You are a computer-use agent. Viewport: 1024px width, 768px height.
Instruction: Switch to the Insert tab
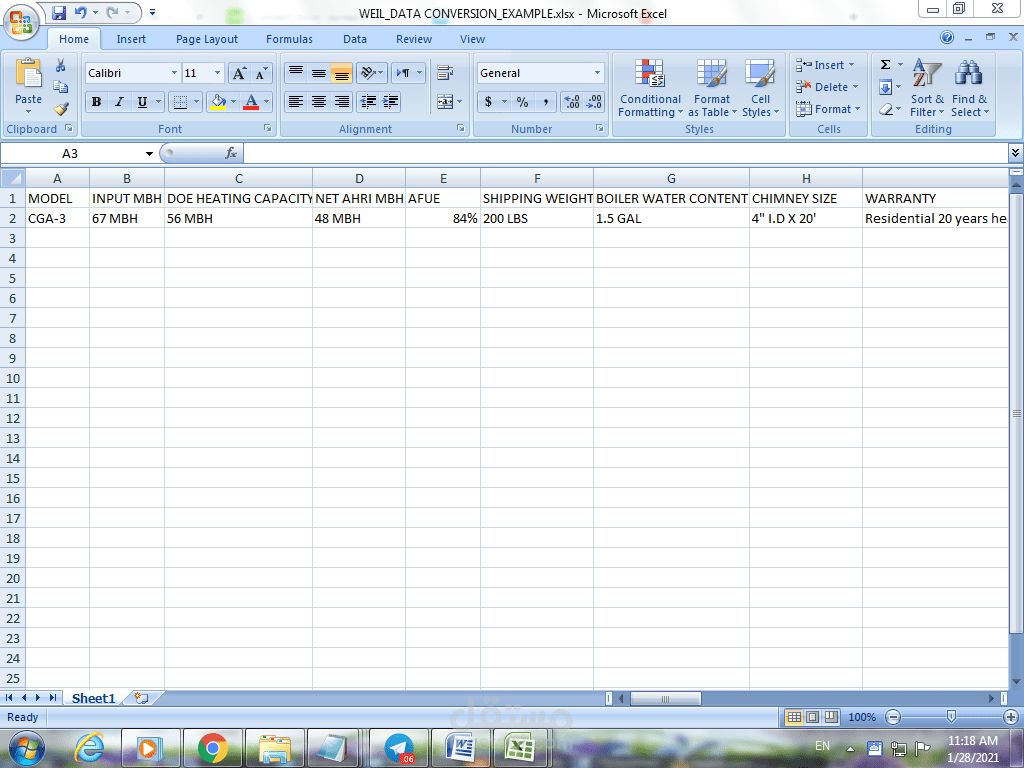131,39
